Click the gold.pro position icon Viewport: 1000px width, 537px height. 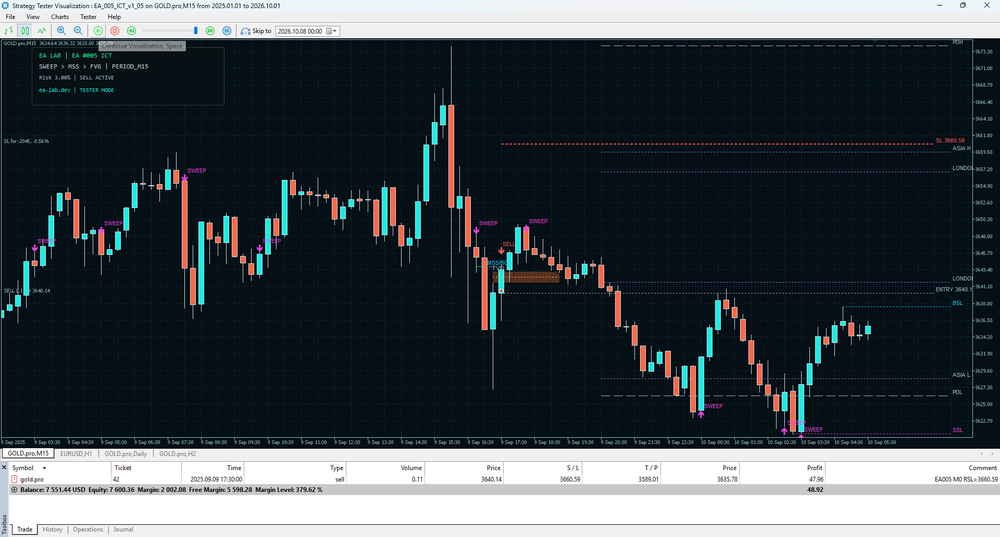click(14, 479)
